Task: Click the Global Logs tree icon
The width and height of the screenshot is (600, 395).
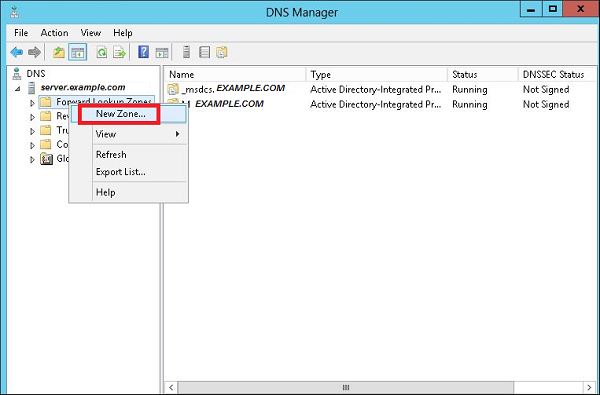Action: (x=46, y=158)
